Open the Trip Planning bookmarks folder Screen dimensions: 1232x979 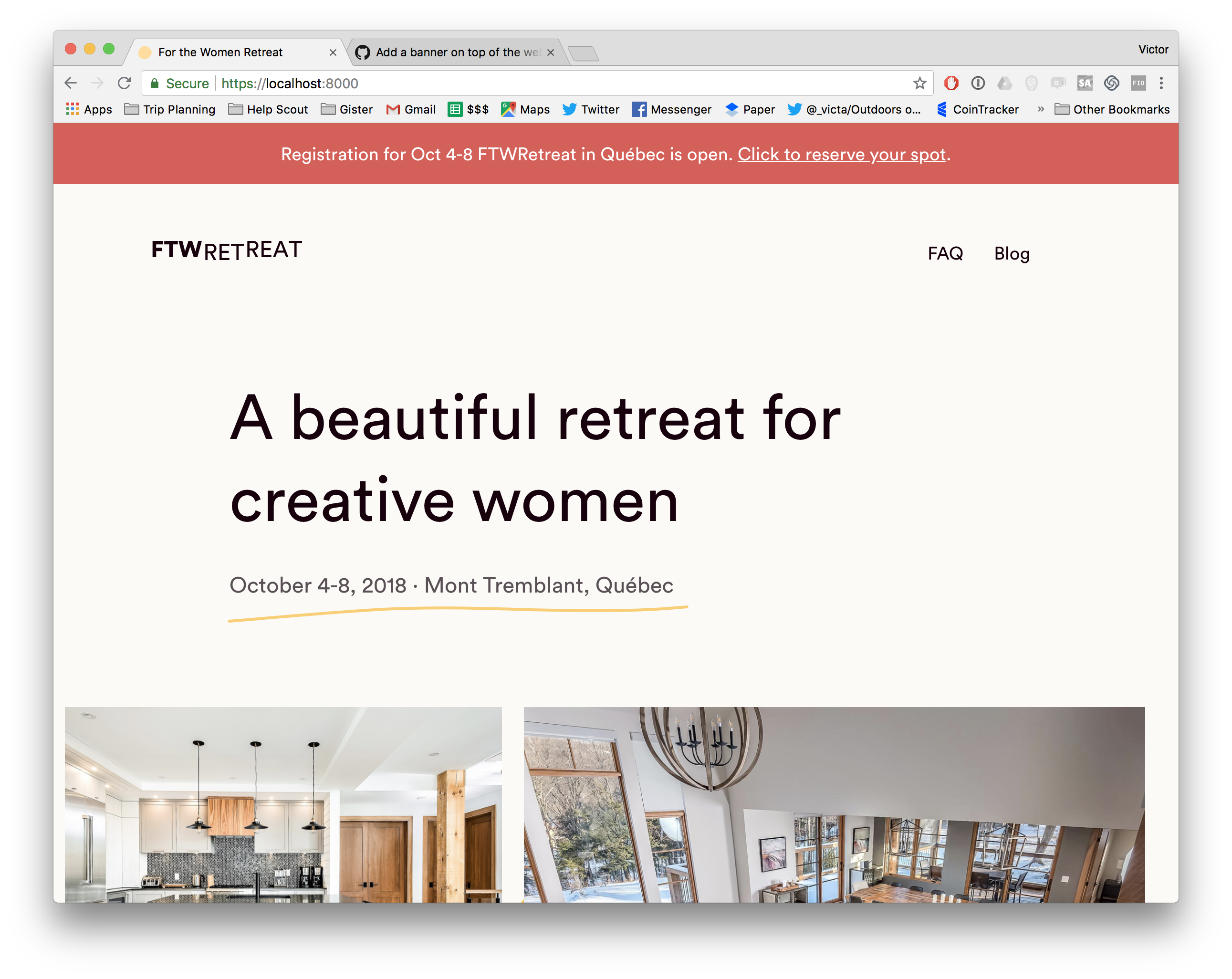[x=170, y=109]
